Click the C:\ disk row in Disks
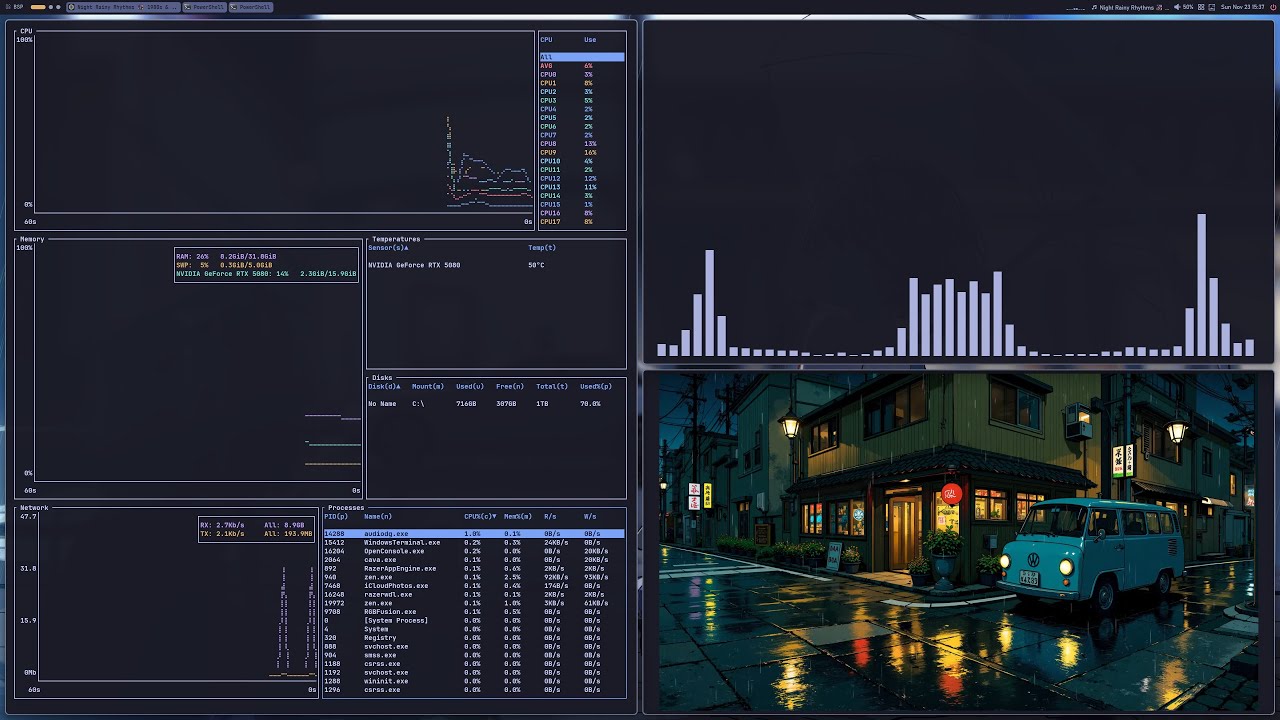The width and height of the screenshot is (1280, 720). pos(496,404)
